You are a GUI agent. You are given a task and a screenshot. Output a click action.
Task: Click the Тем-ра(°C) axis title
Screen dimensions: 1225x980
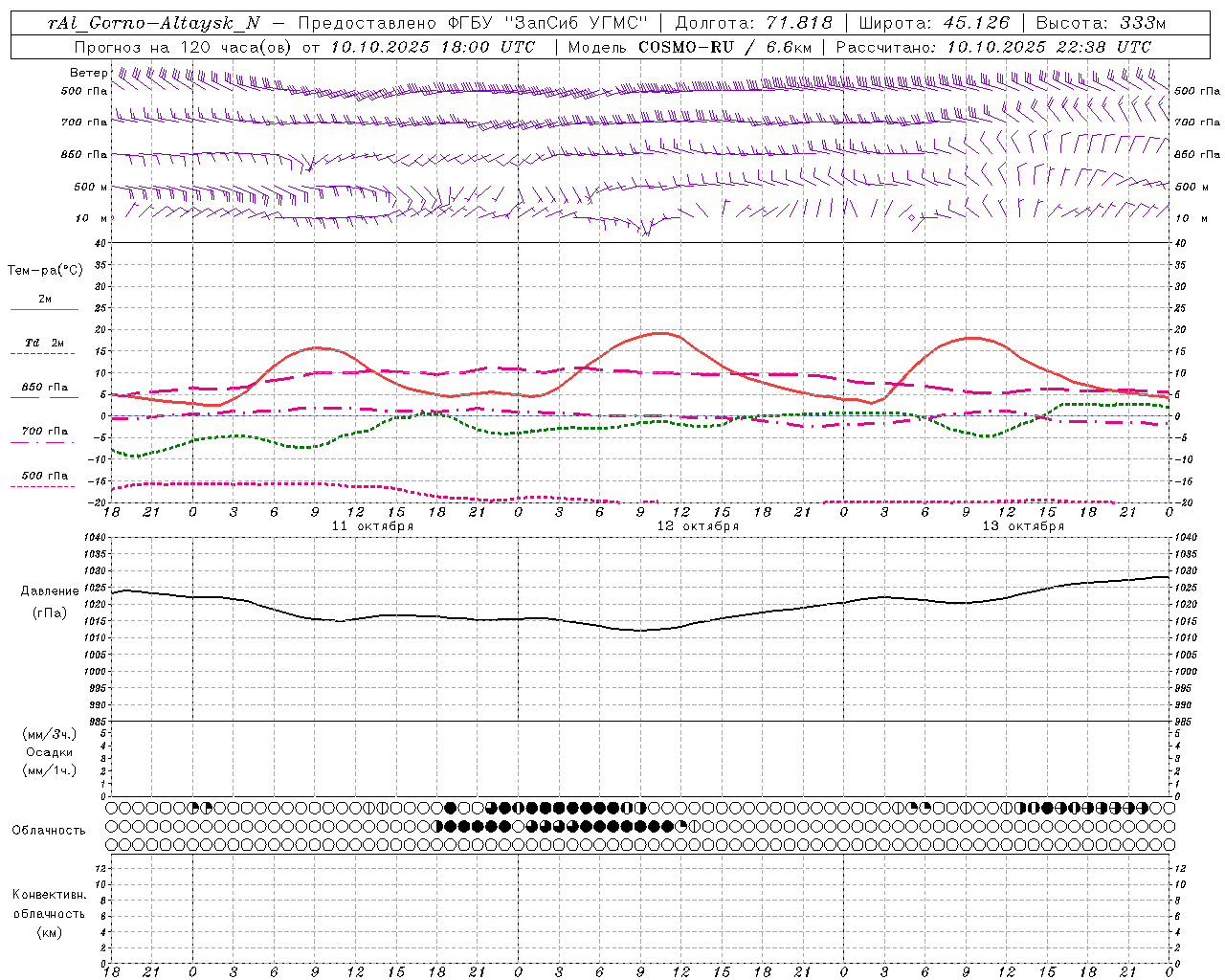[x=46, y=271]
